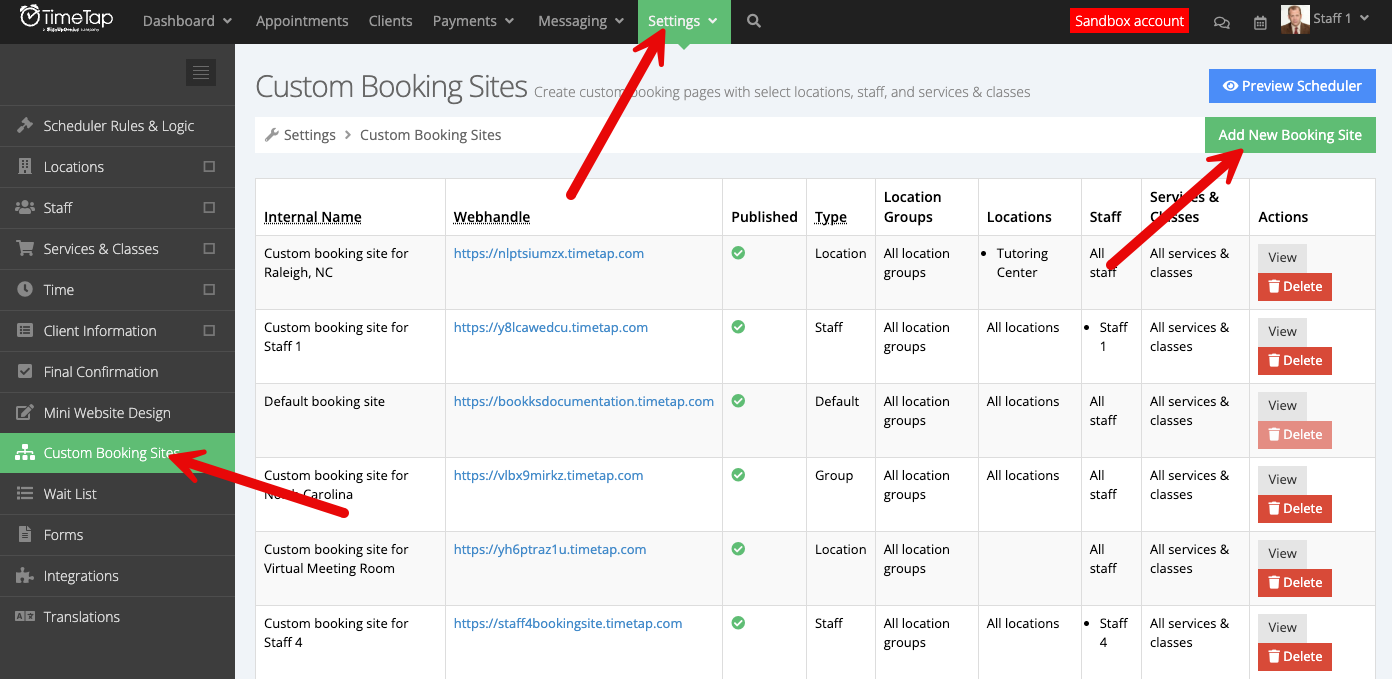Click the Integrations puzzle icon

pyautogui.click(x=25, y=576)
